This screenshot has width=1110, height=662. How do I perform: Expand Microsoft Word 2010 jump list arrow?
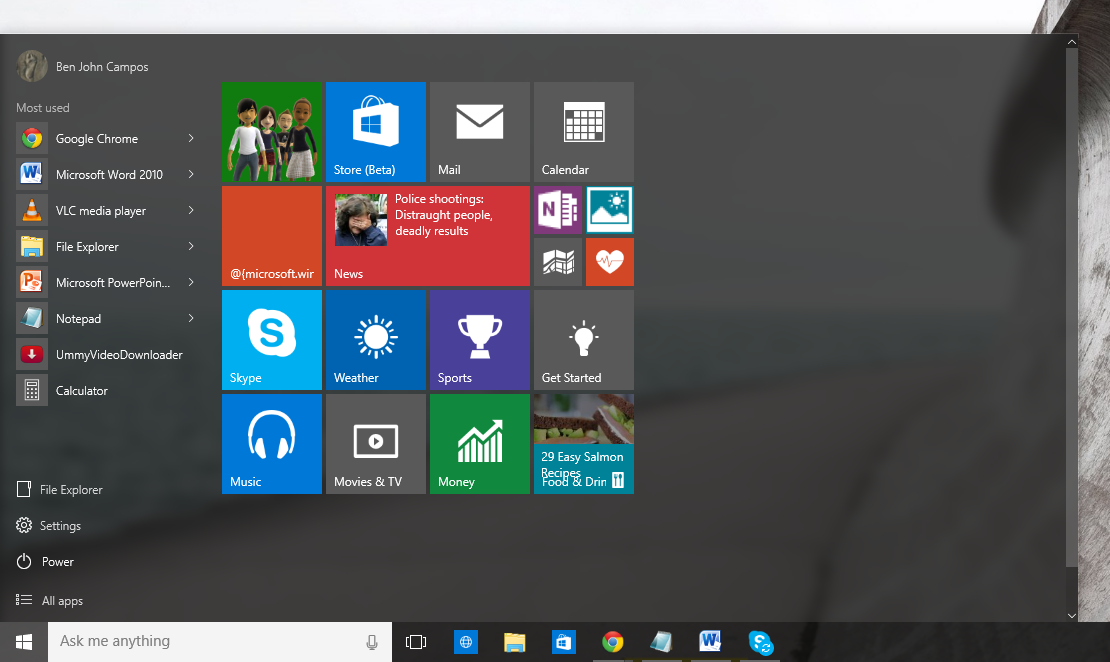point(191,174)
